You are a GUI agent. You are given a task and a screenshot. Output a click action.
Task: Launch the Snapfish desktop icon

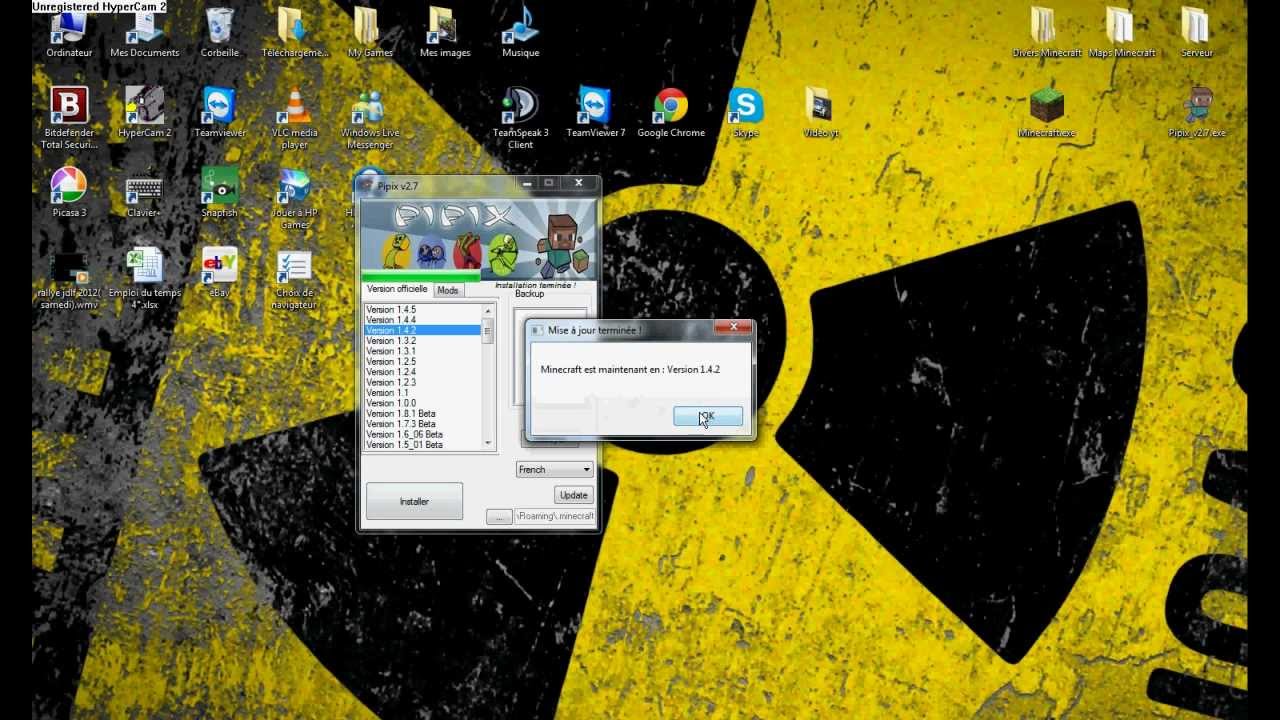[x=219, y=192]
